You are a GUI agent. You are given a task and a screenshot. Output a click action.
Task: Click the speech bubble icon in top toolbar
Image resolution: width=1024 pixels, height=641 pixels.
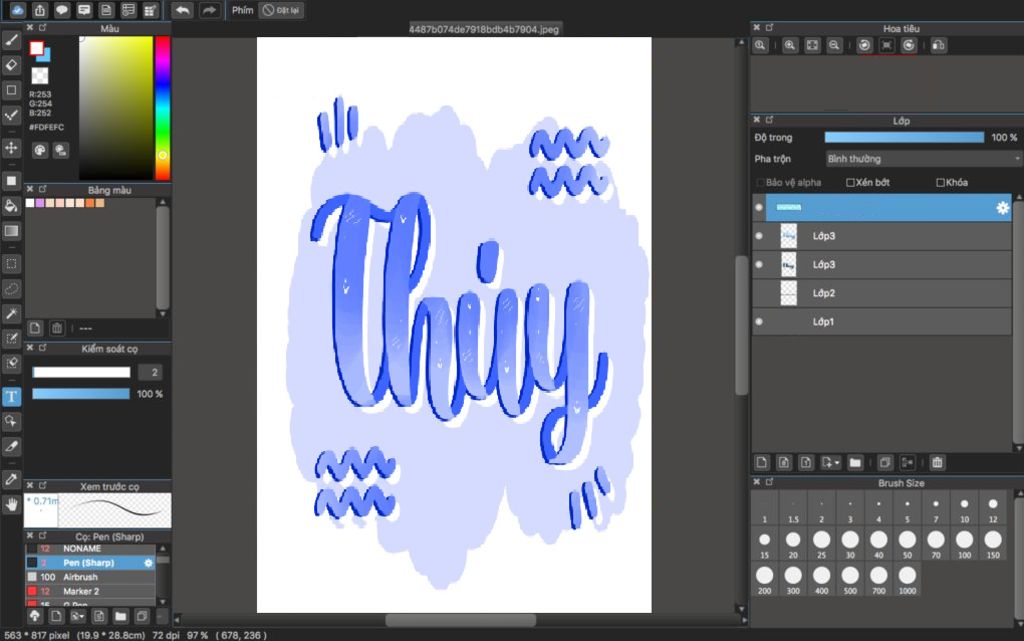pos(62,10)
